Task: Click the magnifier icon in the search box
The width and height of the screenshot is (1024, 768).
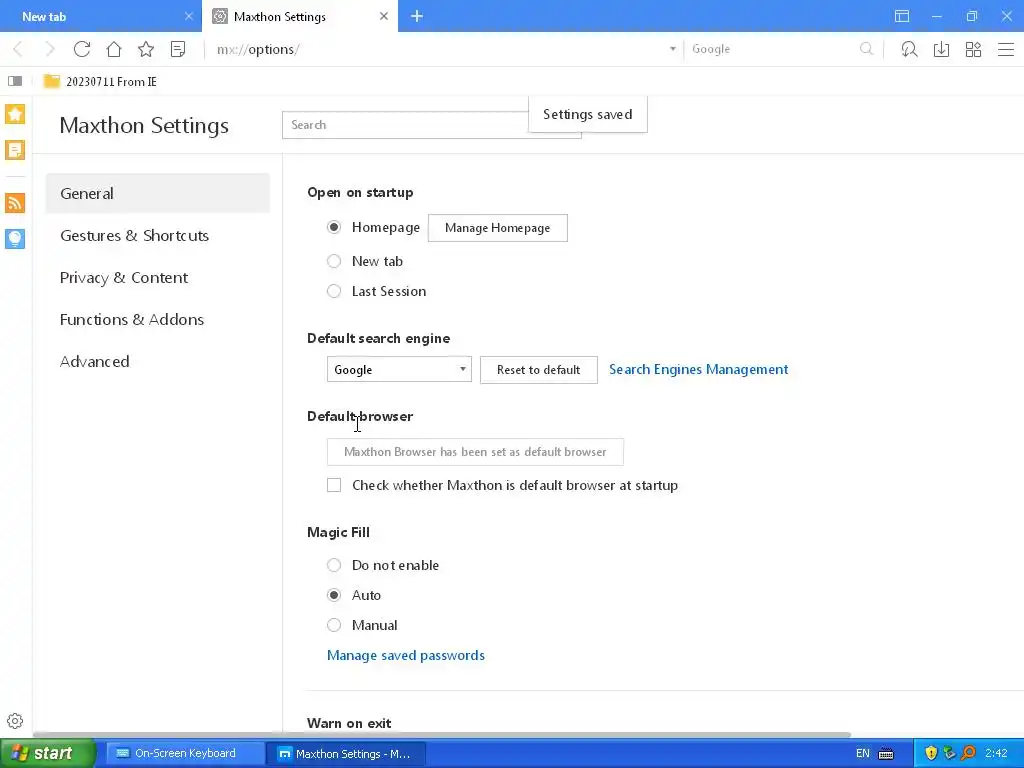Action: pos(866,49)
